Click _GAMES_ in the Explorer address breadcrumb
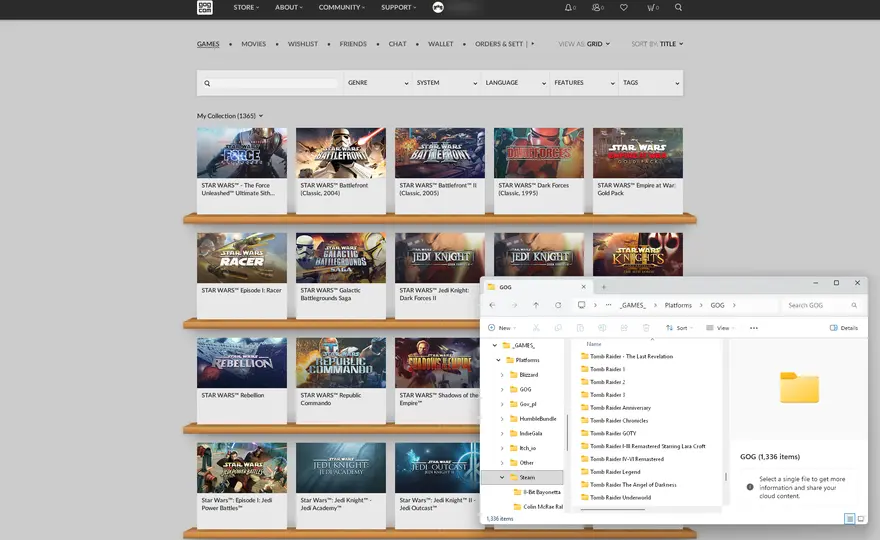 [x=633, y=305]
